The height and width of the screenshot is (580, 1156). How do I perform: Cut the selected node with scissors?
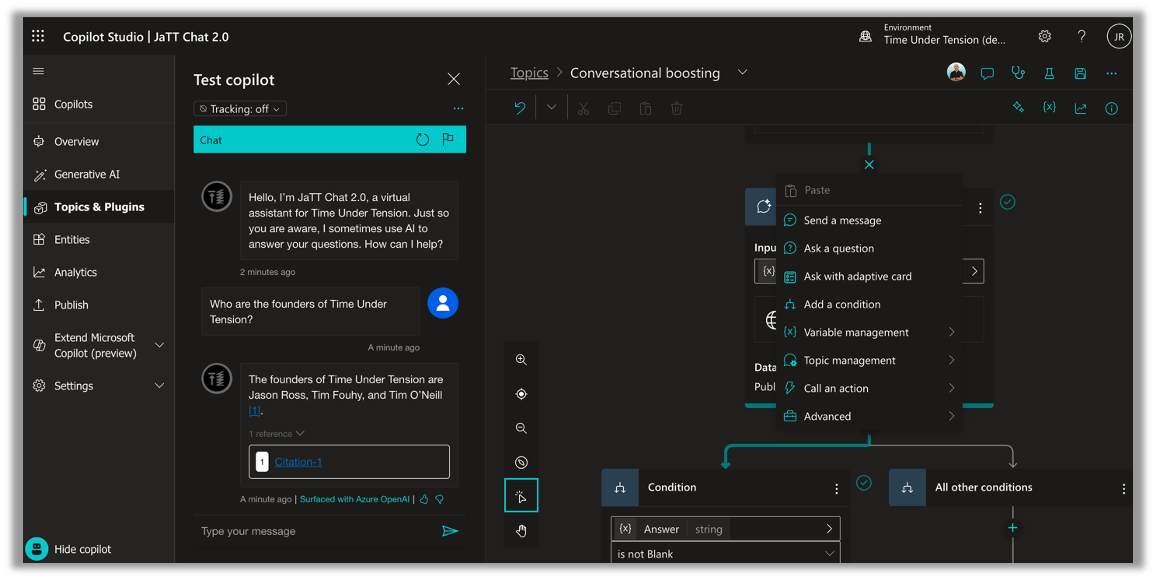583,108
